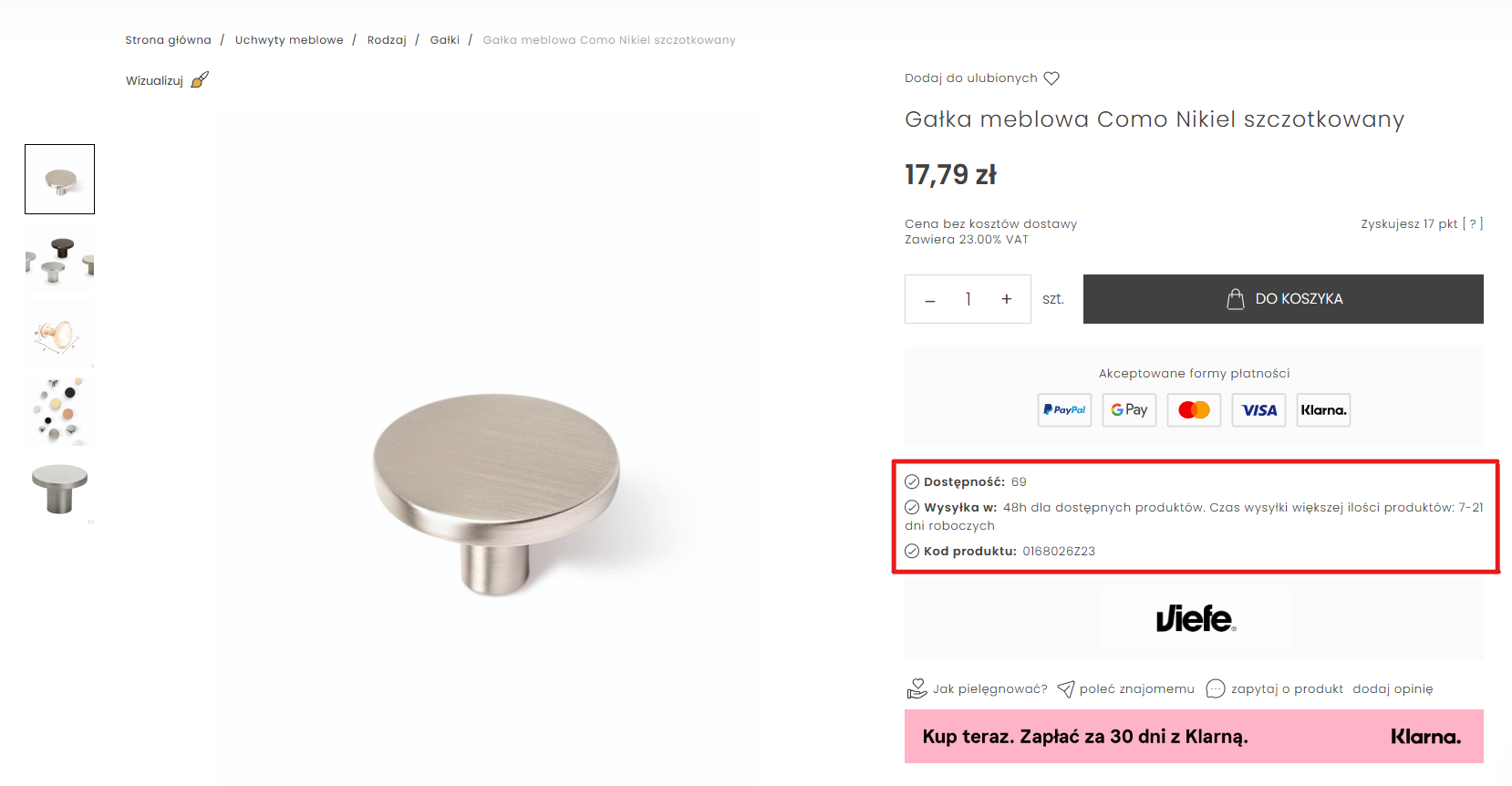The height and width of the screenshot is (786, 1512).
Task: Click 'zapytaj o produkt' link
Action: pyautogui.click(x=1286, y=689)
